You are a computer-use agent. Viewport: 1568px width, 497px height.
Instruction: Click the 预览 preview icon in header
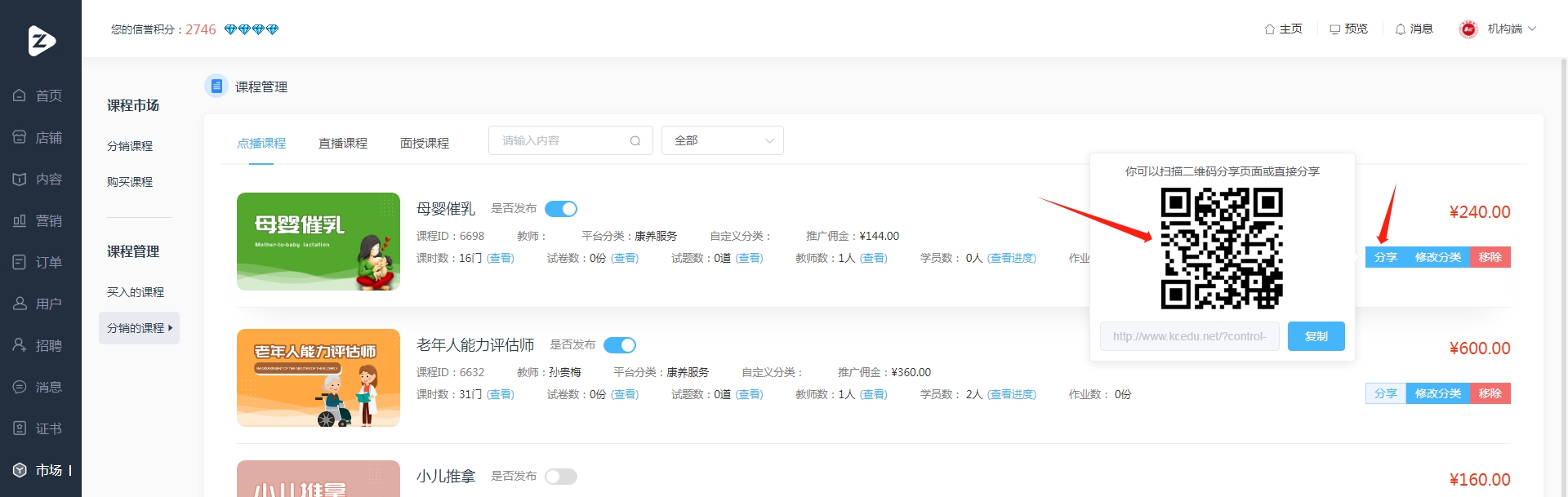point(1335,29)
